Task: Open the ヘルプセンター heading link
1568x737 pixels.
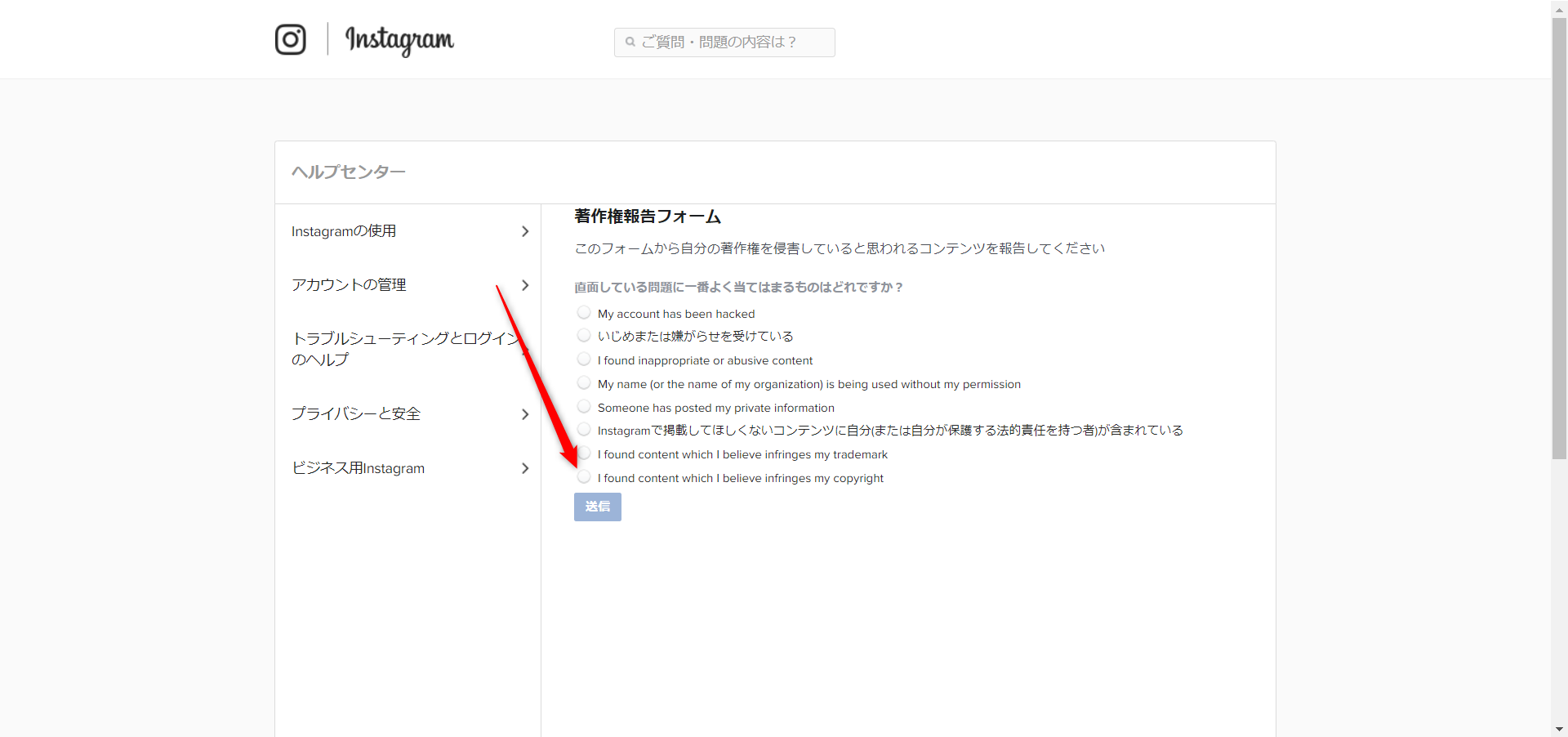Action: 348,172
